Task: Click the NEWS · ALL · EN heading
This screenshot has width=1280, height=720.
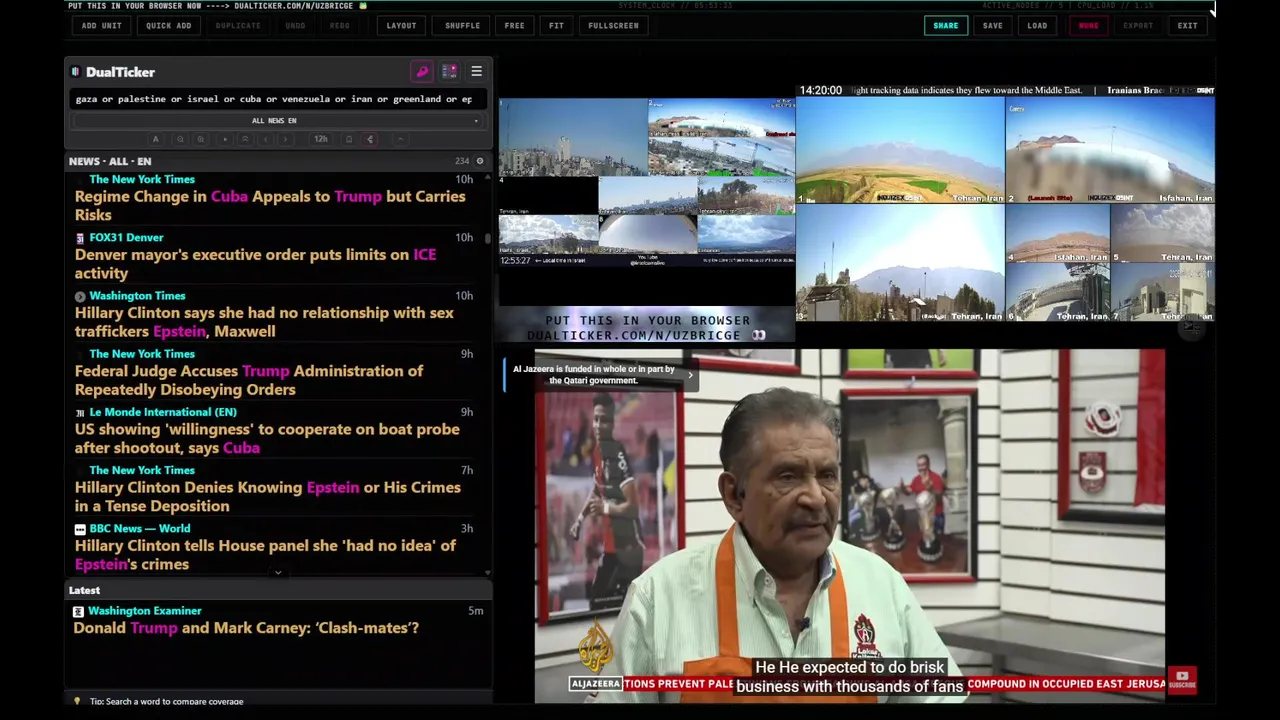Action: (110, 161)
